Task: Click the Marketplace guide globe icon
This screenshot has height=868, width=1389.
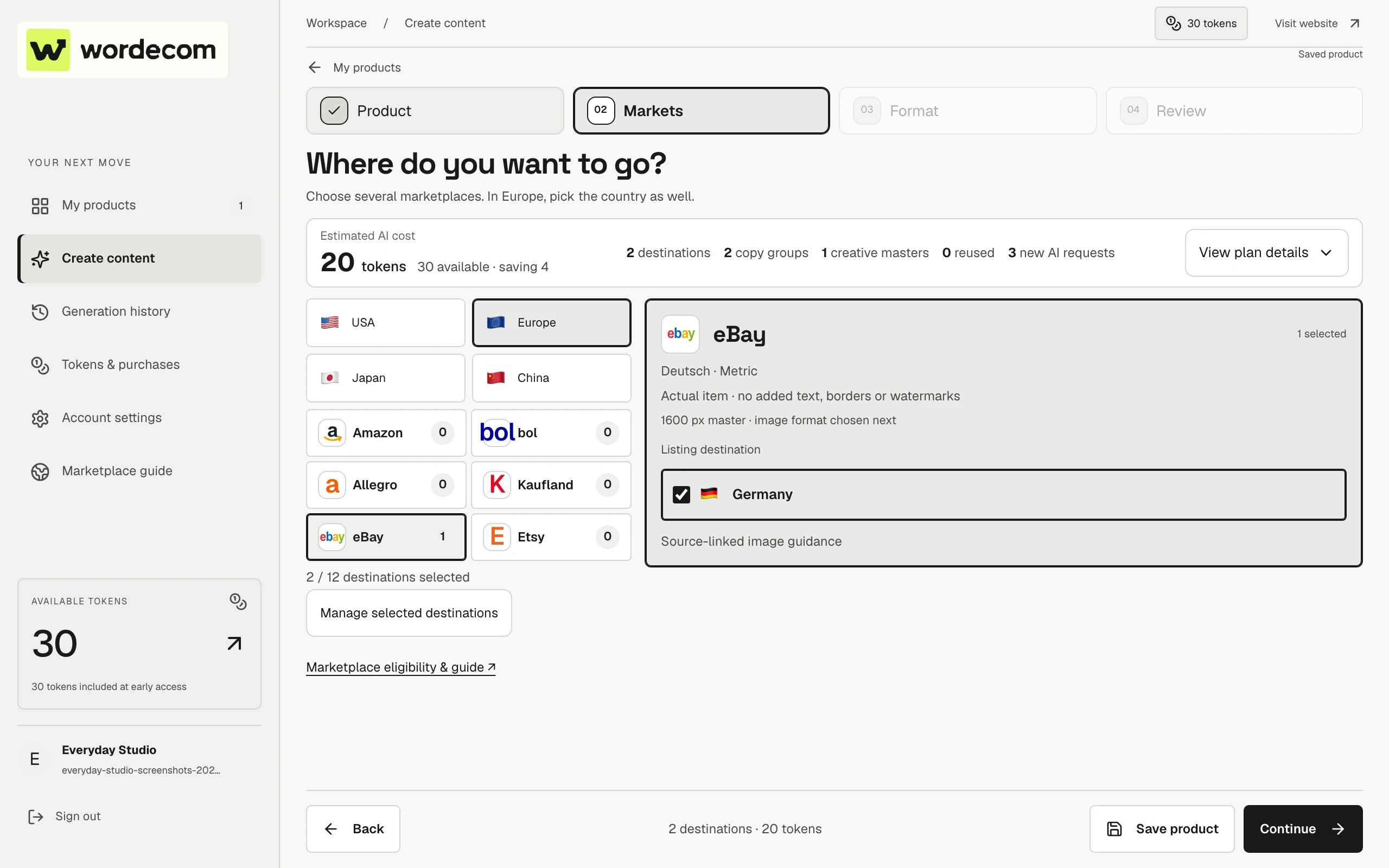Action: [x=40, y=471]
